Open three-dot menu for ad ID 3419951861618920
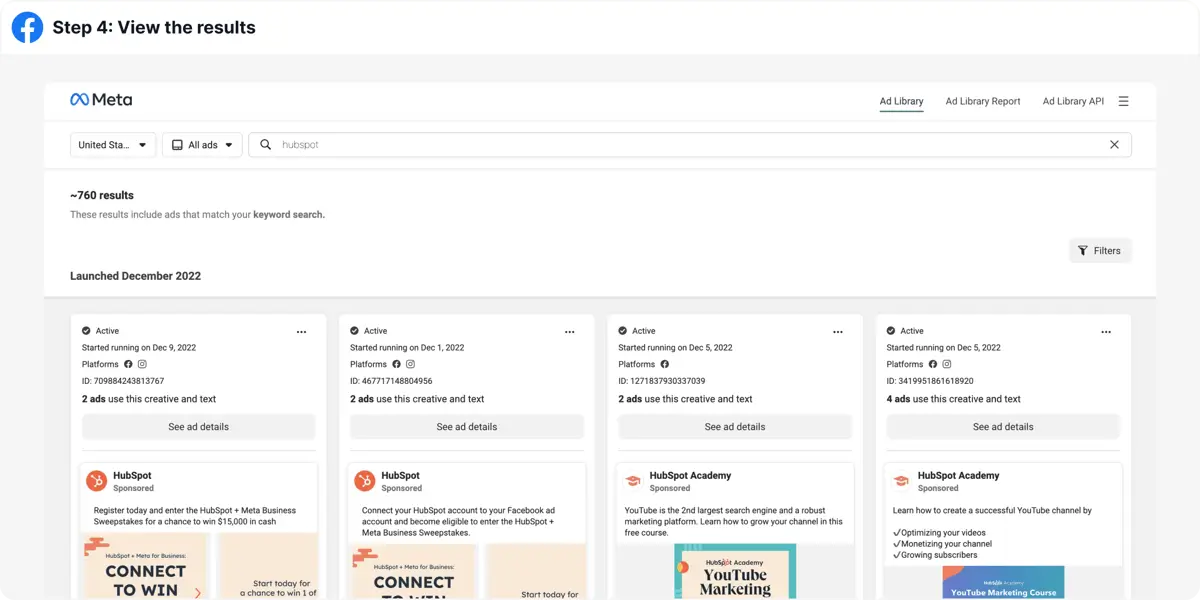This screenshot has width=1200, height=600. click(x=1105, y=332)
